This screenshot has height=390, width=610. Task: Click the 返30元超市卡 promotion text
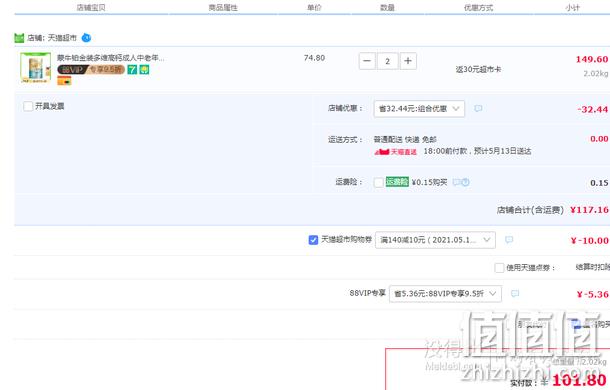click(478, 69)
